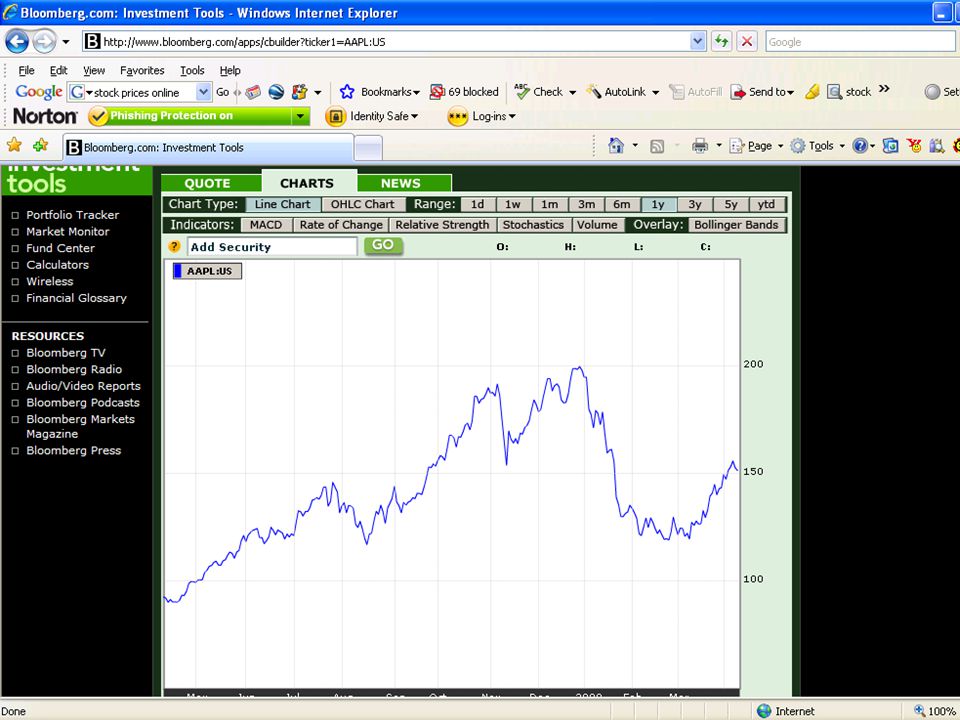The height and width of the screenshot is (720, 960).
Task: Open Favorites Center star icon
Action: click(x=14, y=145)
